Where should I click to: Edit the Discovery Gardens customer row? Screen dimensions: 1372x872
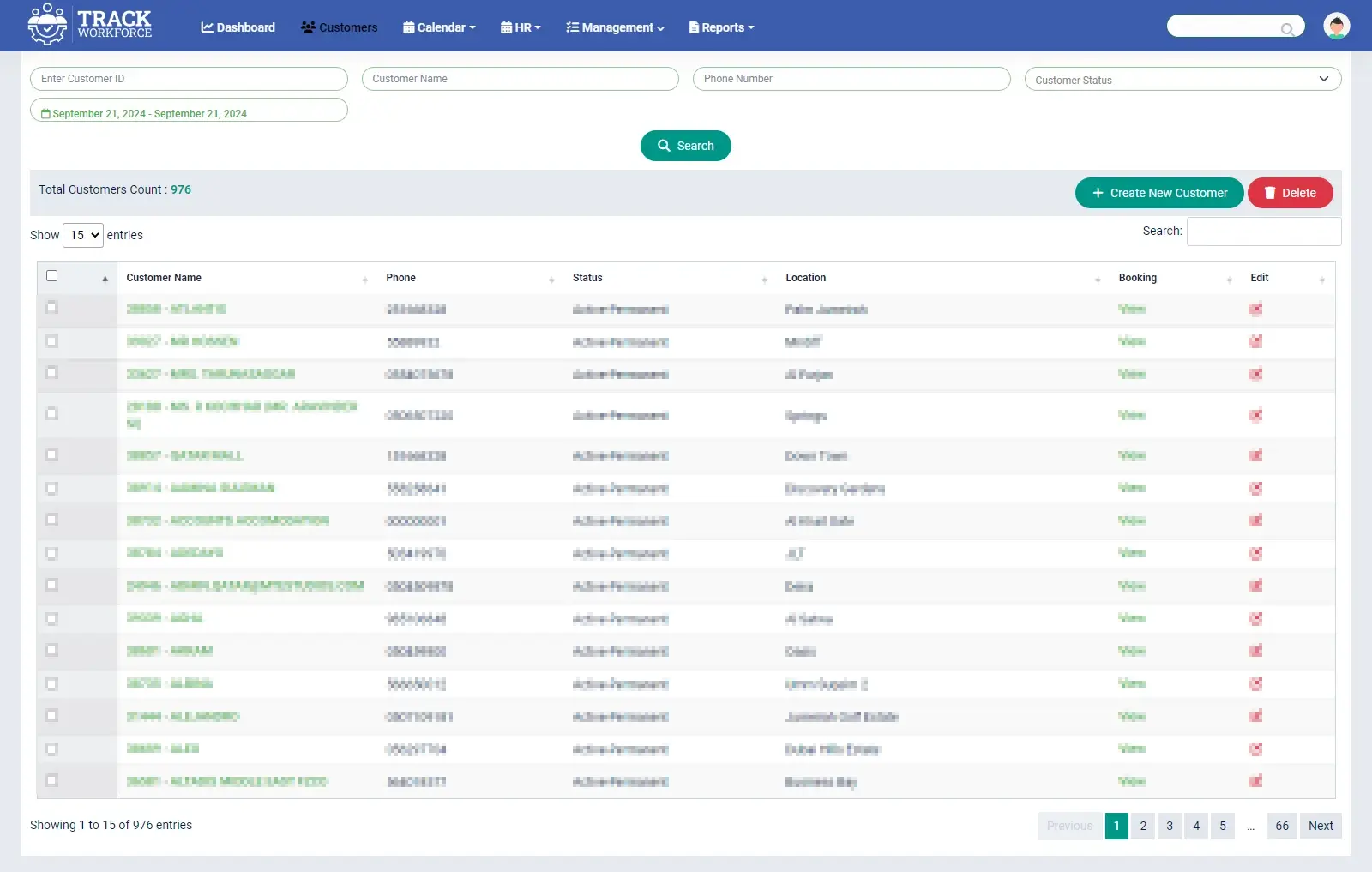[x=1255, y=489]
